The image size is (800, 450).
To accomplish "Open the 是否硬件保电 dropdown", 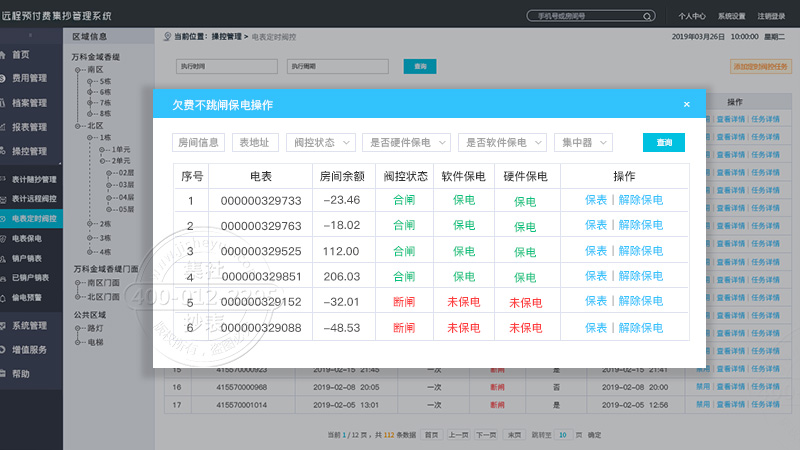I will [405, 142].
